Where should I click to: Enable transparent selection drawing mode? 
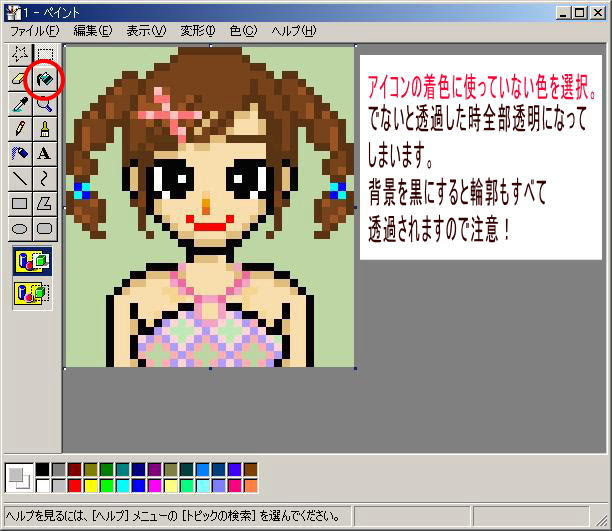point(32,294)
